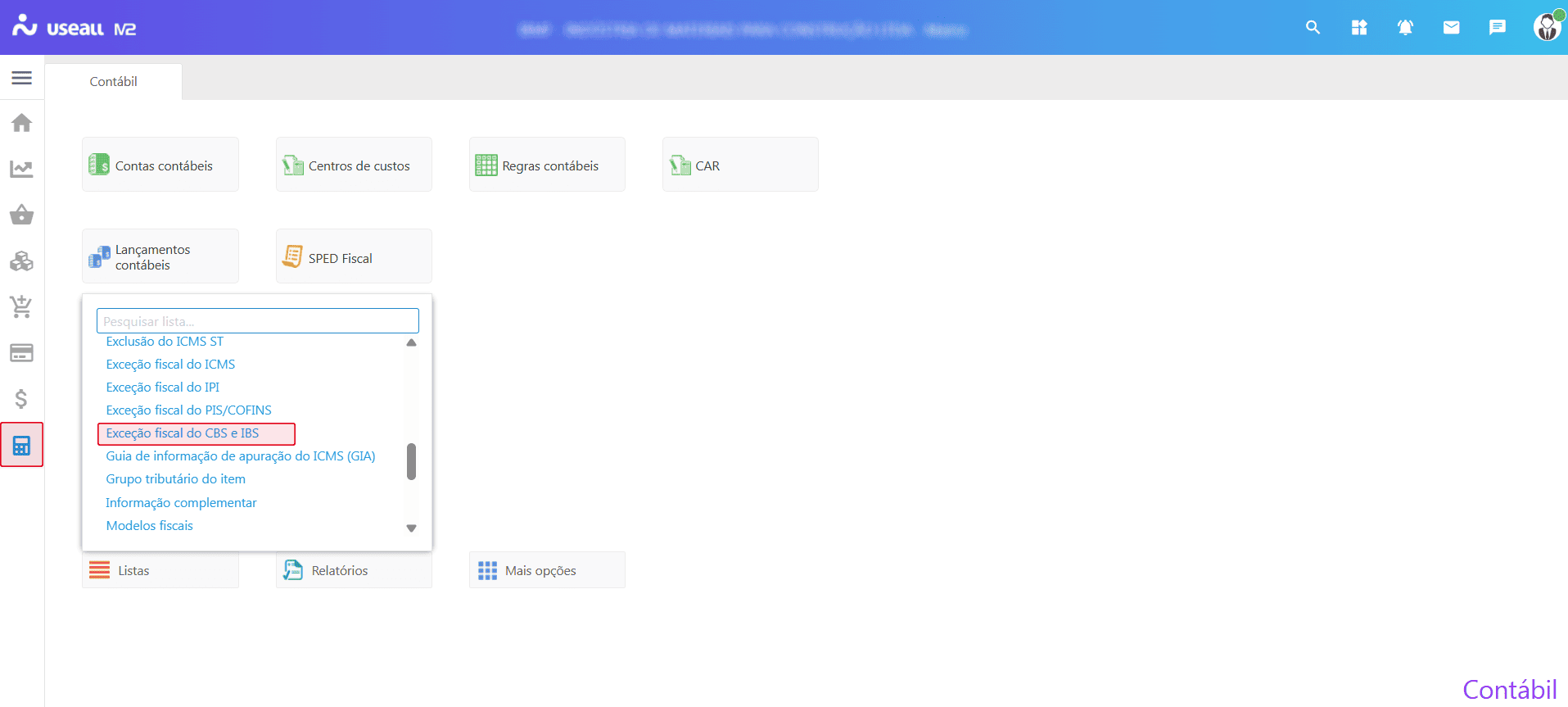Select the calculator accounting sidebar icon
The image size is (1568, 707).
pyautogui.click(x=22, y=446)
